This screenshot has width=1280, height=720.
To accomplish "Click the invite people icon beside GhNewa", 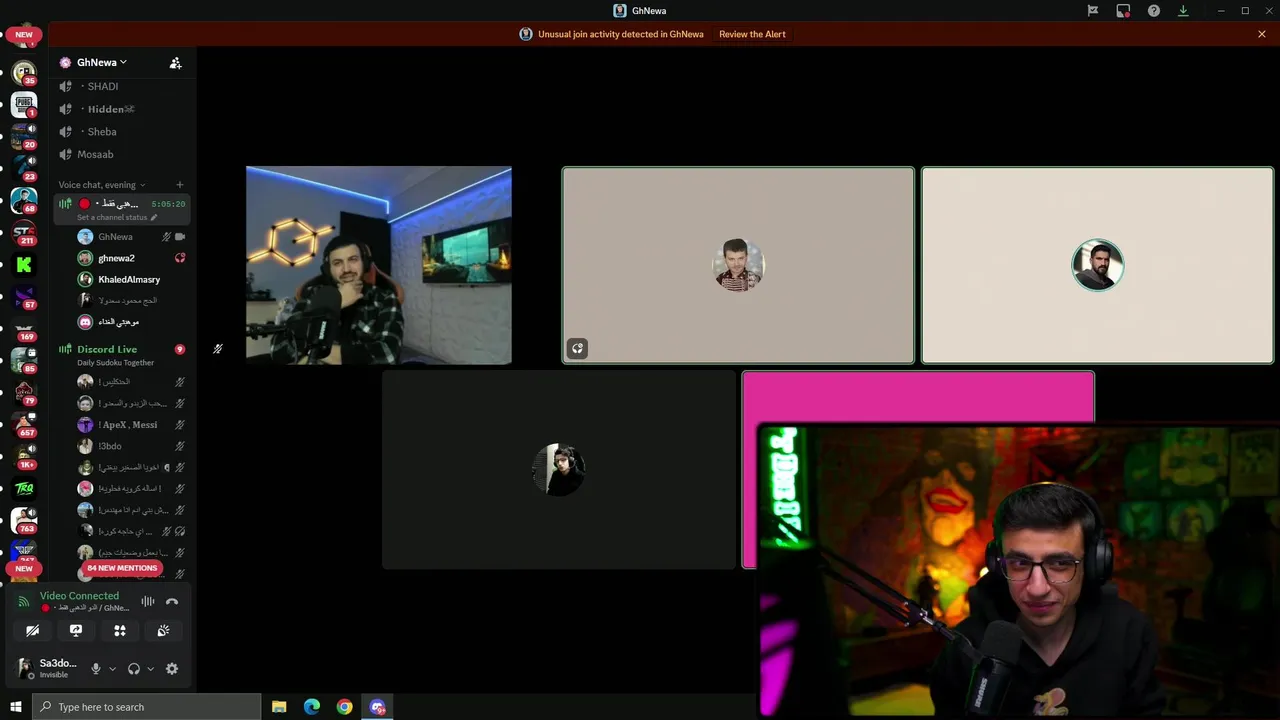I will tap(175, 63).
